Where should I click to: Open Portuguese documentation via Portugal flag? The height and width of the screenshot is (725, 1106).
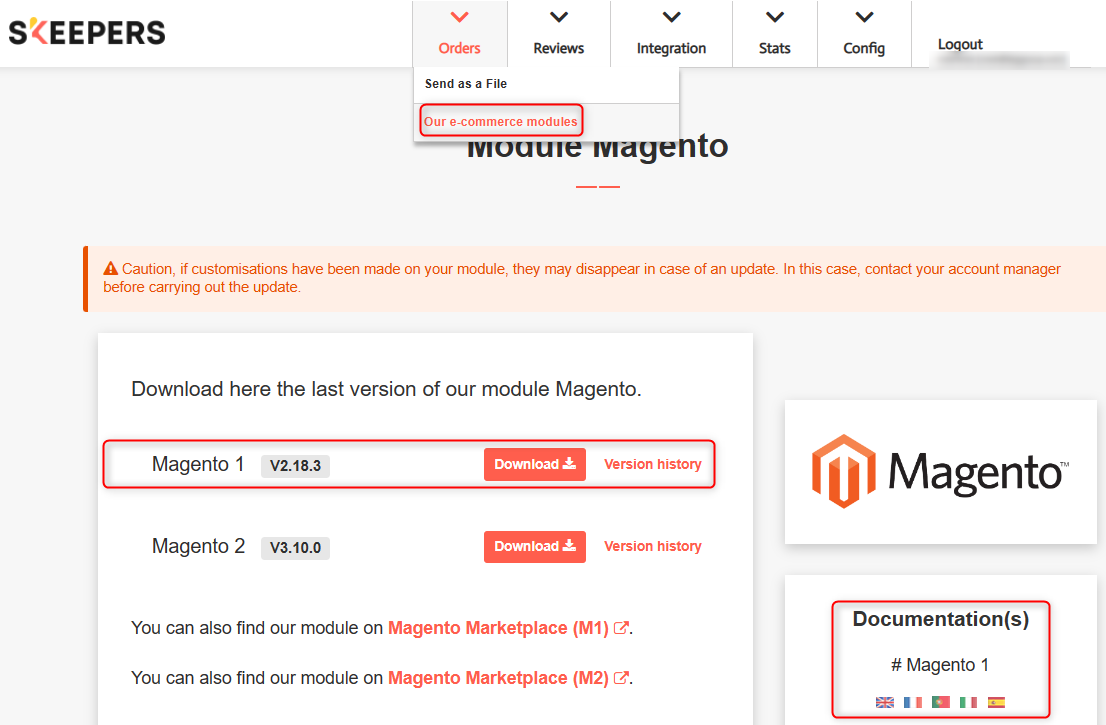[940, 702]
